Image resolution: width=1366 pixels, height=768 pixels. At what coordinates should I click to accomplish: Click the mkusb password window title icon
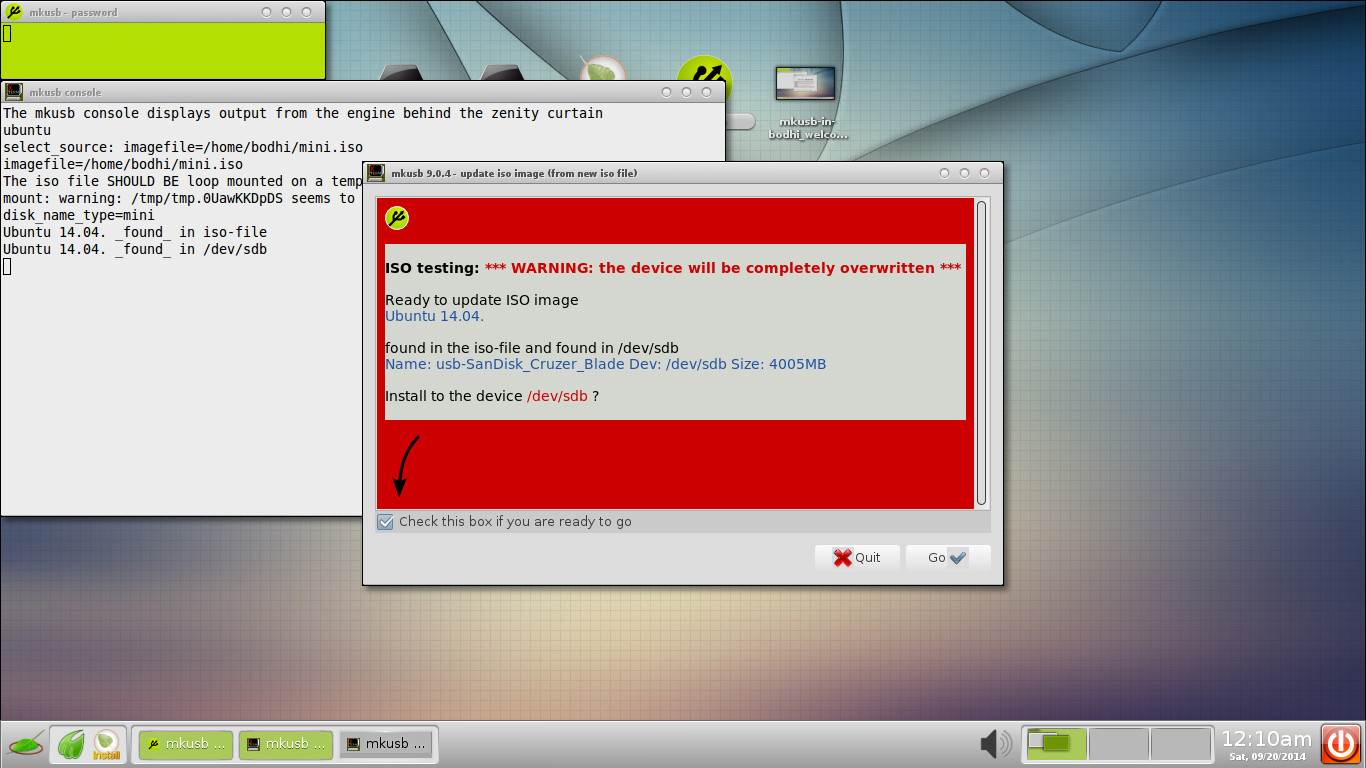click(14, 12)
